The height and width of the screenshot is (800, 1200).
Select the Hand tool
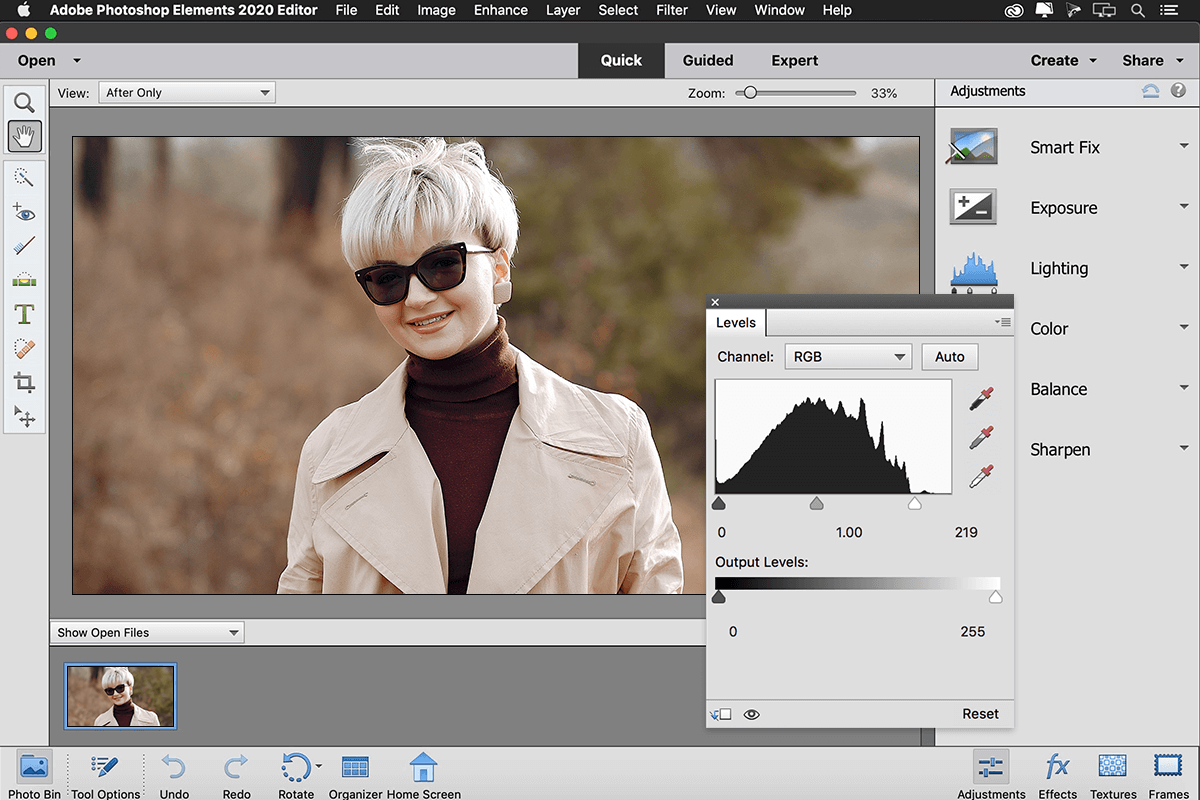24,136
